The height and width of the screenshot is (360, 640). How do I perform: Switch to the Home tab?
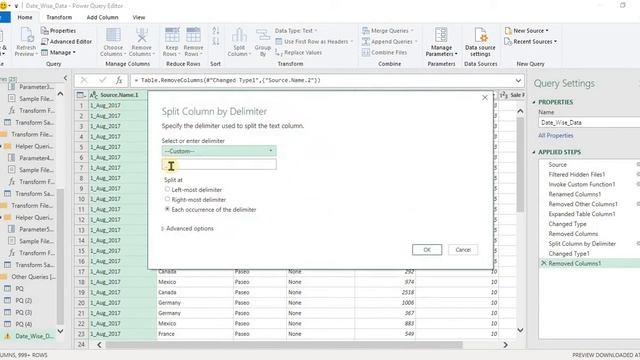point(25,18)
